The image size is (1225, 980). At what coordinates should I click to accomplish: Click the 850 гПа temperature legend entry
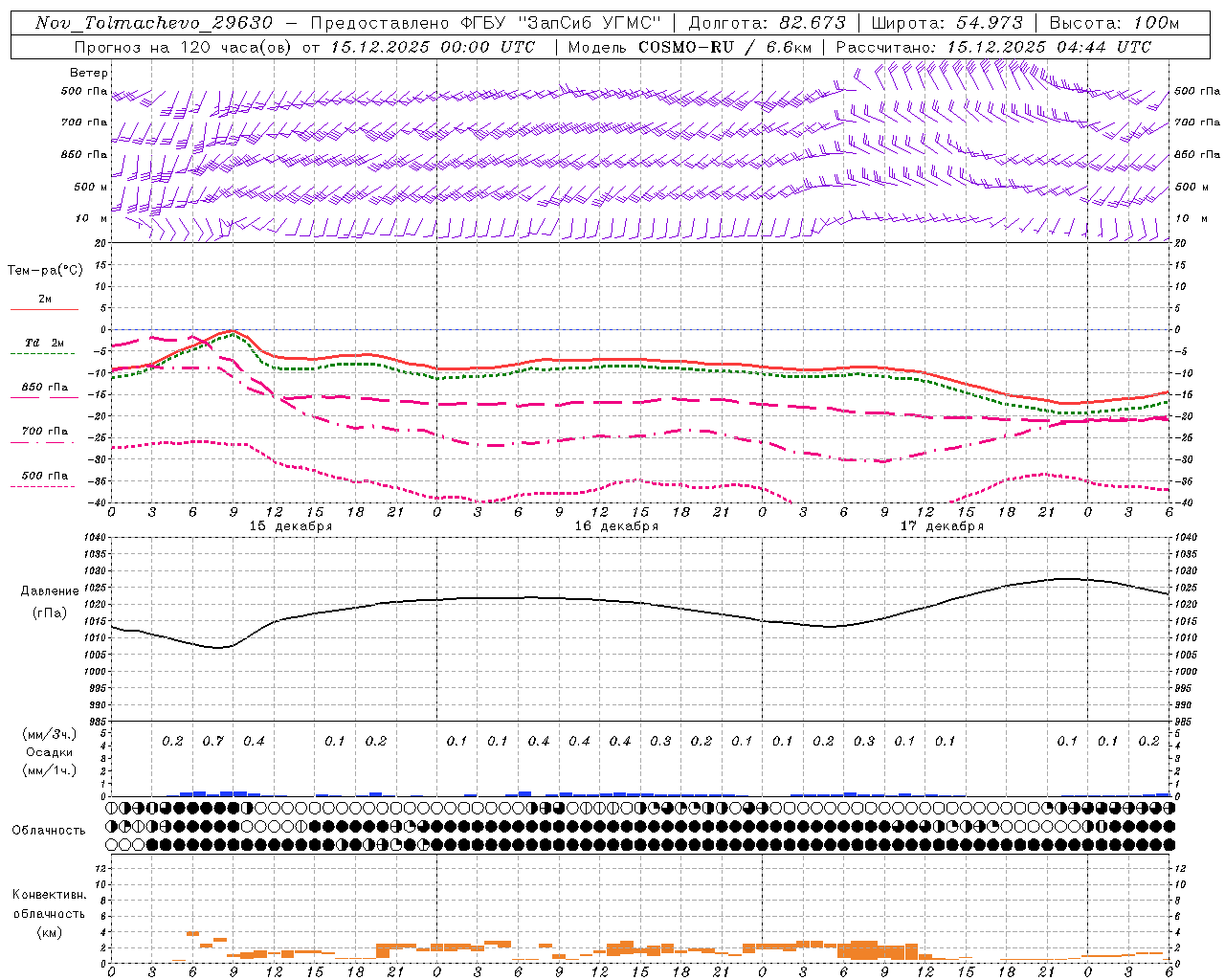45,388
